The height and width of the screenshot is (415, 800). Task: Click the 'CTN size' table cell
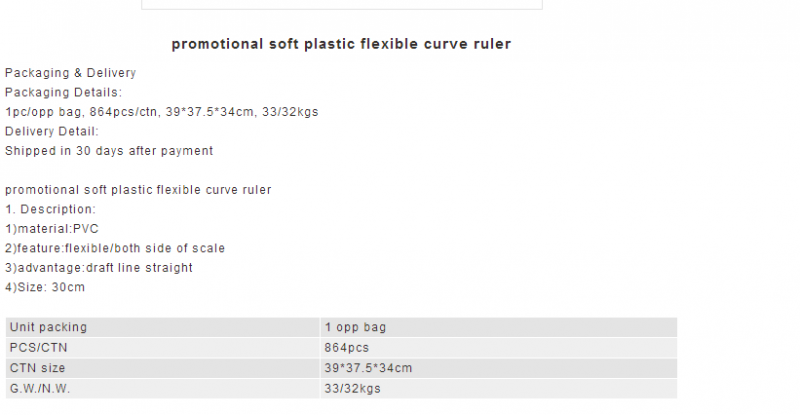click(x=163, y=368)
